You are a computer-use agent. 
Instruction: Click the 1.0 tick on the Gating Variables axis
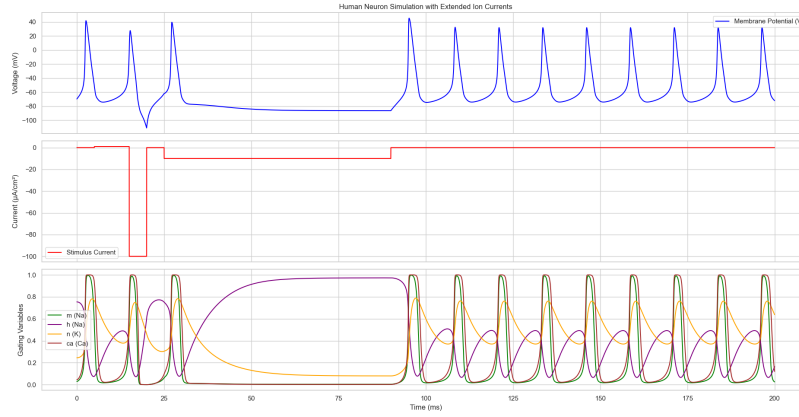pyautogui.click(x=32, y=275)
